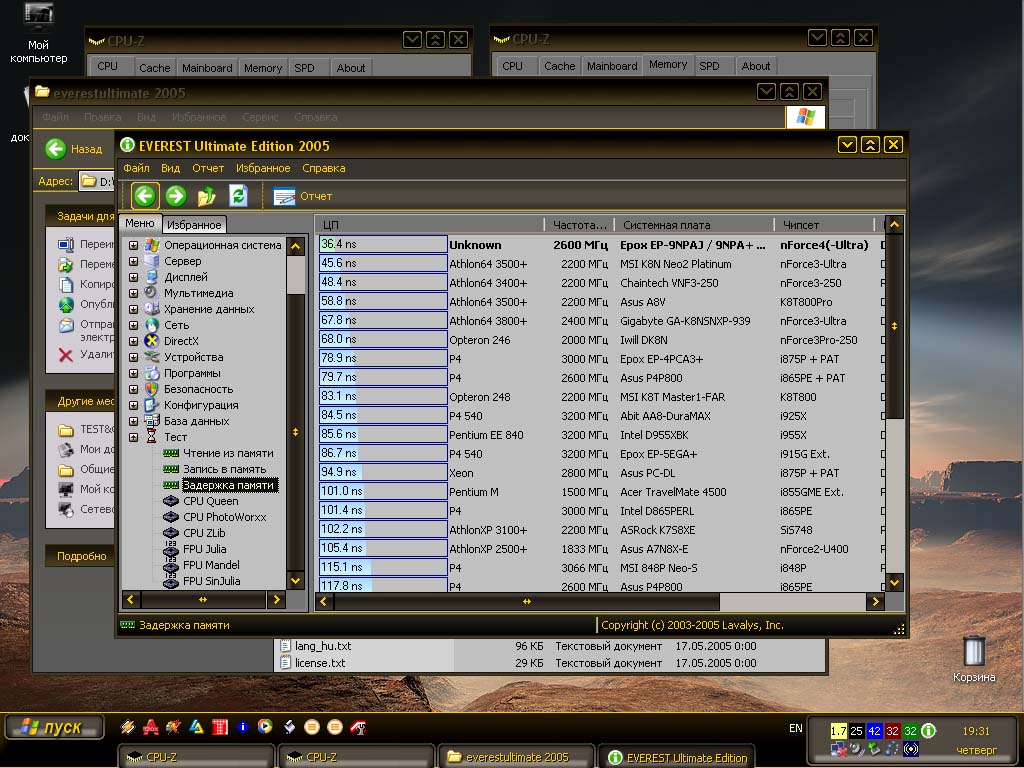Select the DirectX icon in the tree
The image size is (1024, 768).
(x=152, y=341)
